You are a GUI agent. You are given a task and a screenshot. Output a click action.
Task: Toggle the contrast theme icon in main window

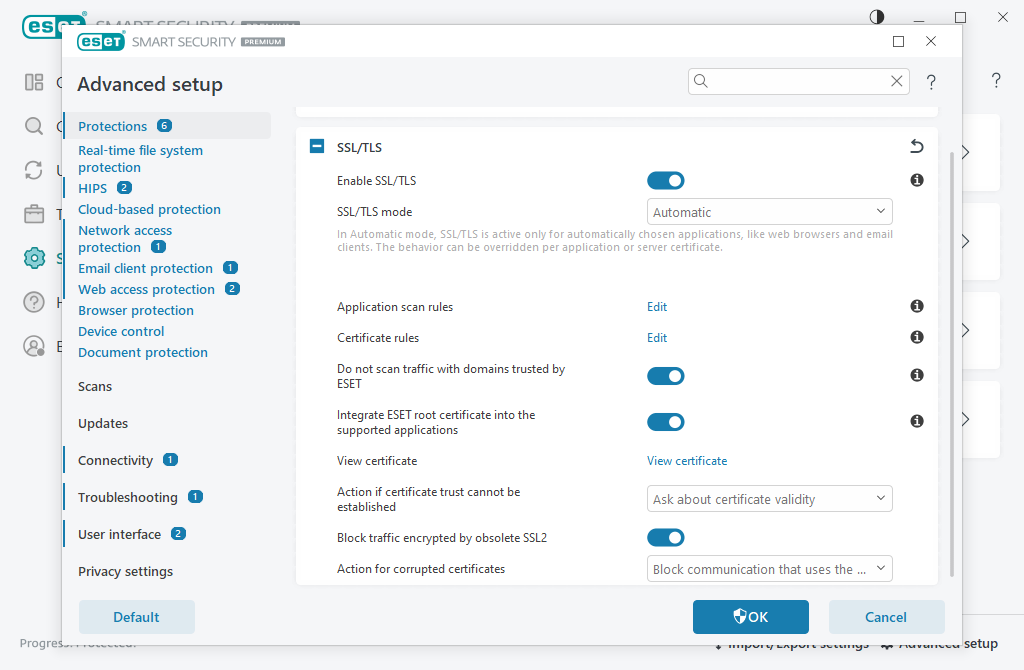click(x=876, y=17)
